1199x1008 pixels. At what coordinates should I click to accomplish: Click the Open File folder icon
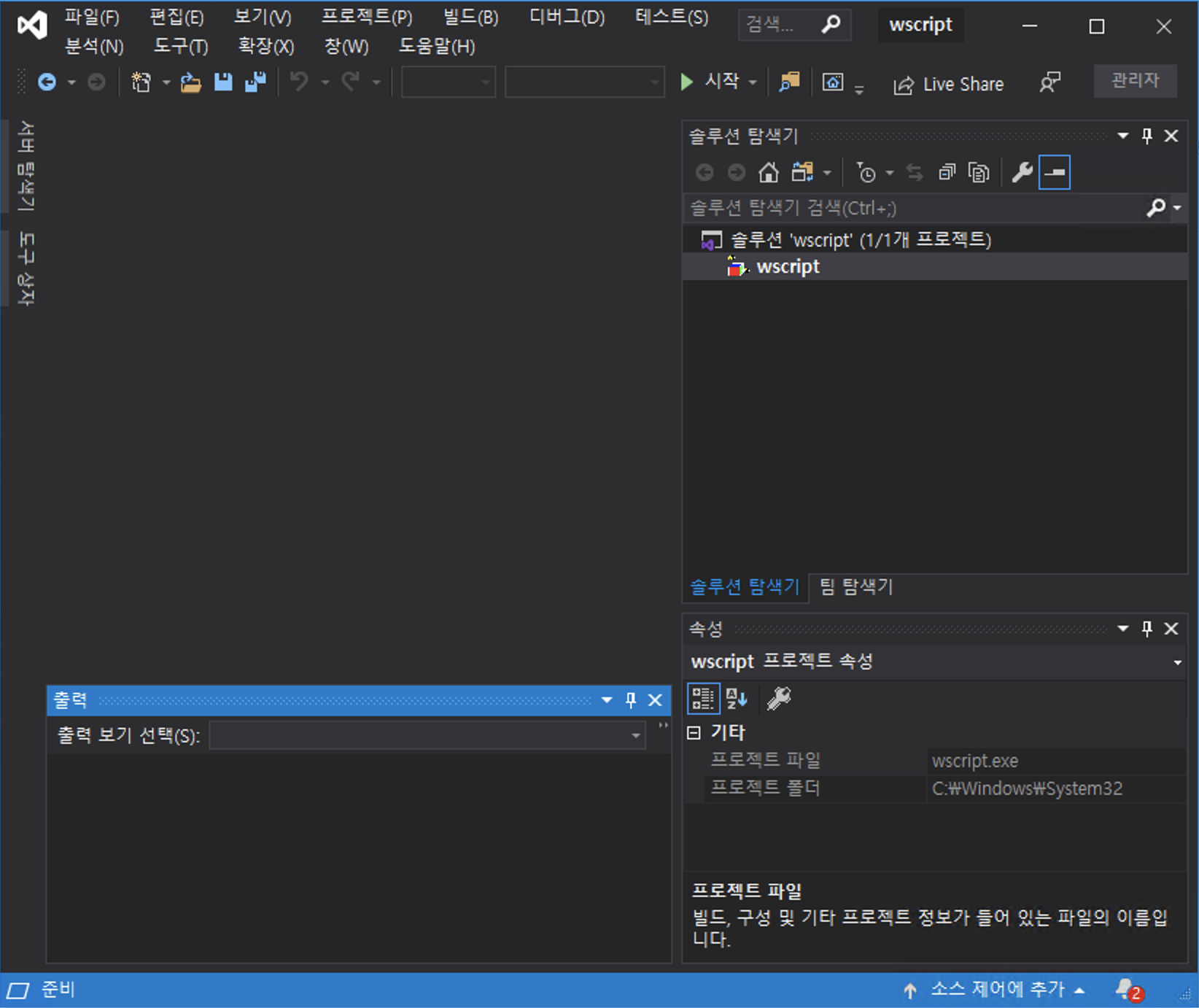[x=190, y=82]
